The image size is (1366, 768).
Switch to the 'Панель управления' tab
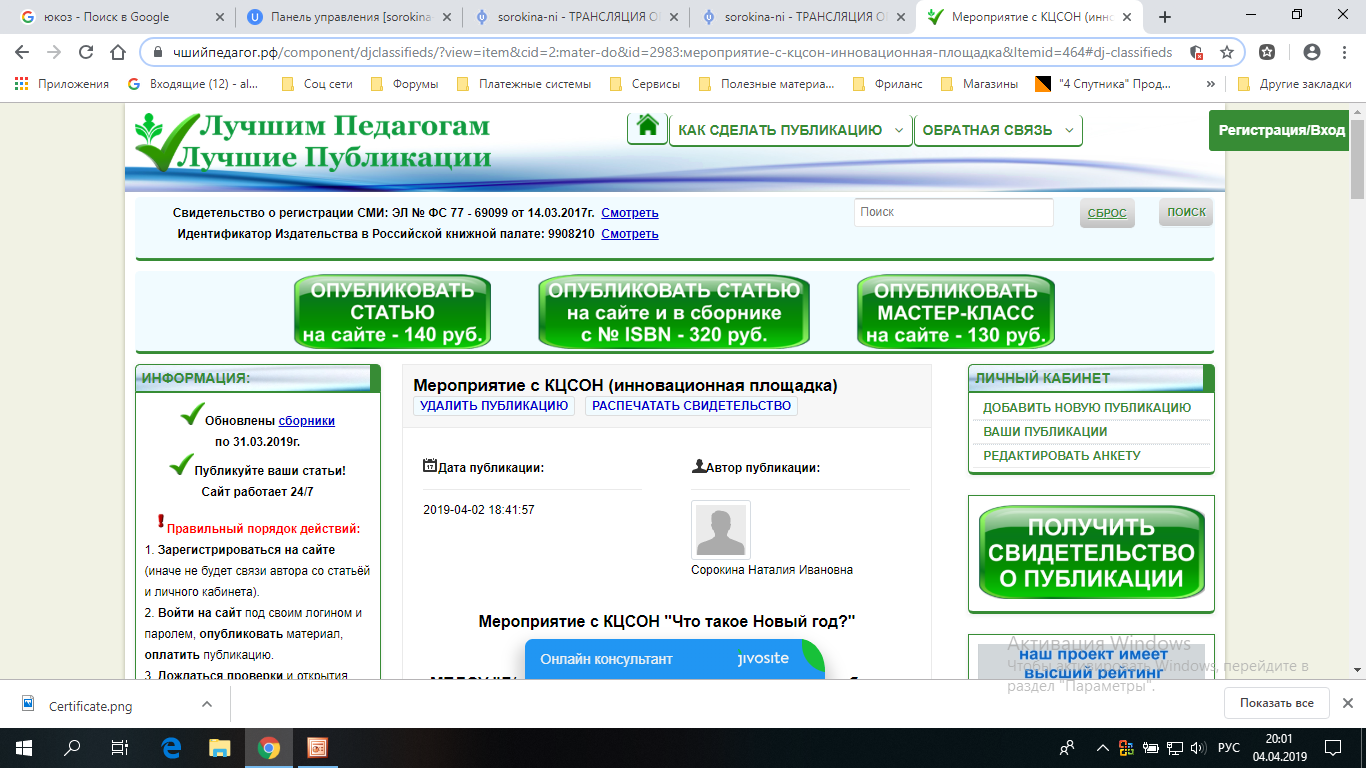point(349,17)
